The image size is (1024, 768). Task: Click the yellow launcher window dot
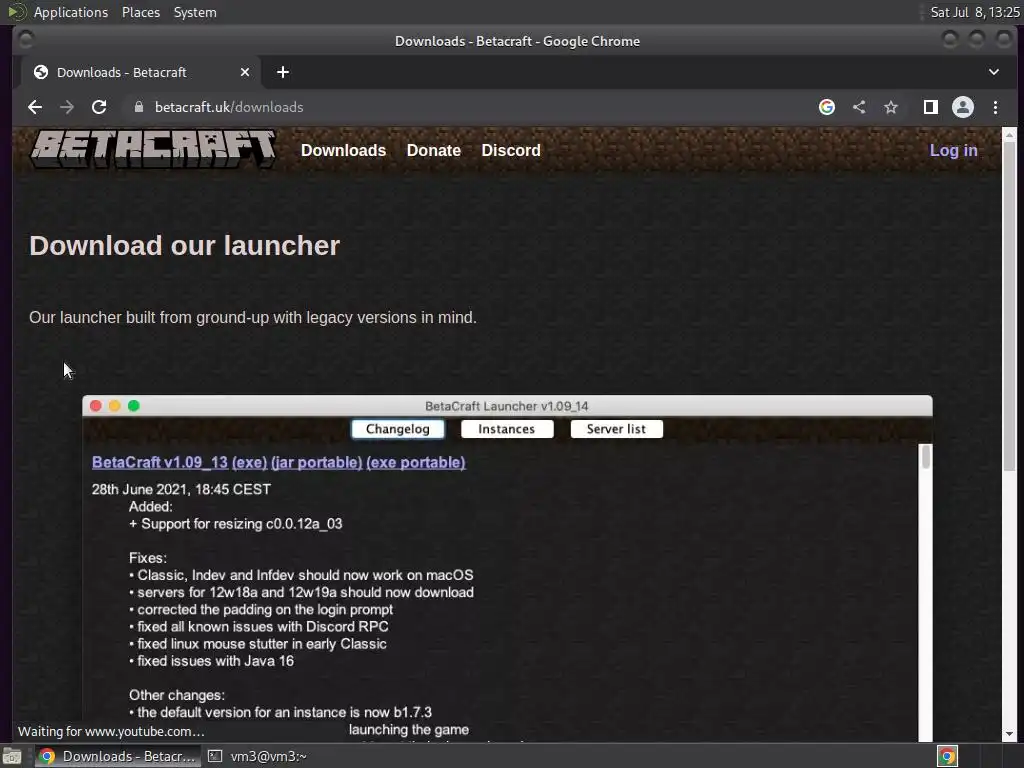115,406
